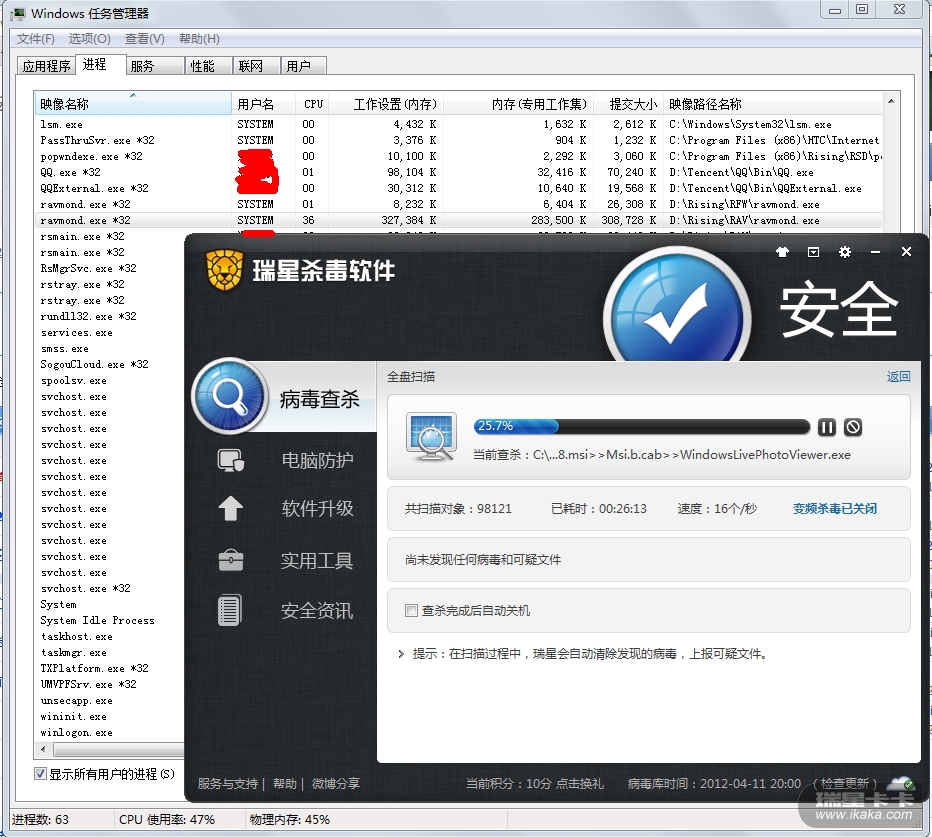
Task: Open 服务与支持 link
Action: tap(228, 783)
